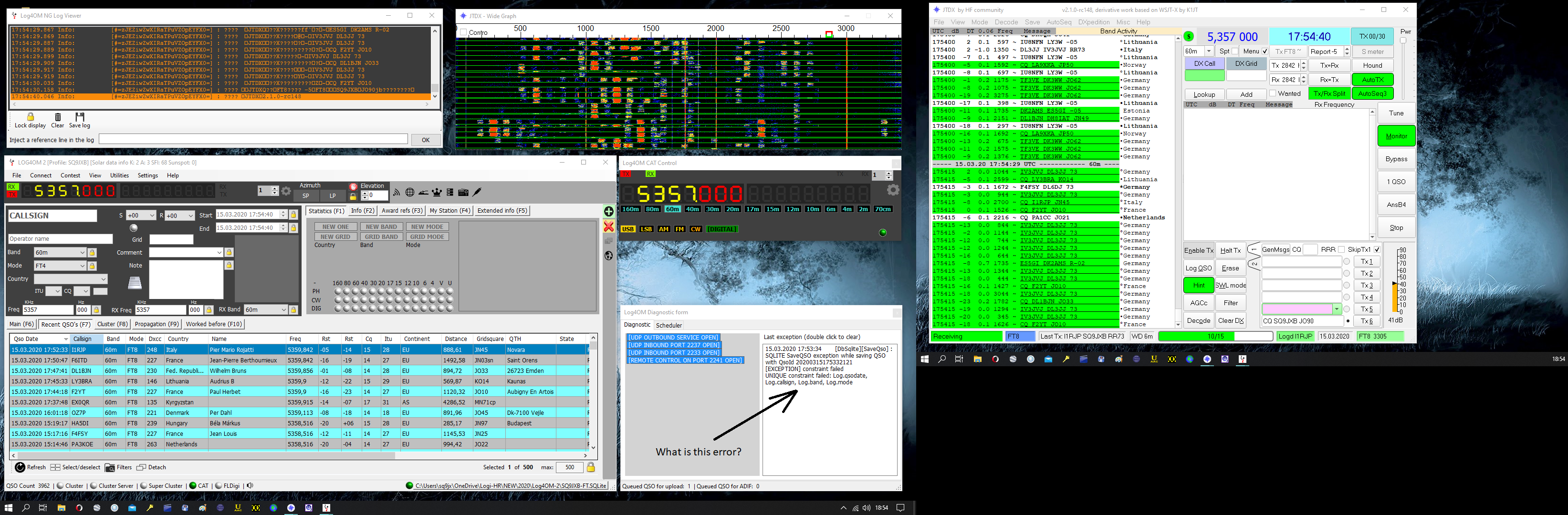This screenshot has width=1568, height=515.
Task: Click the gear icon next to frequency display in Log4OM
Action: pyautogui.click(x=285, y=191)
